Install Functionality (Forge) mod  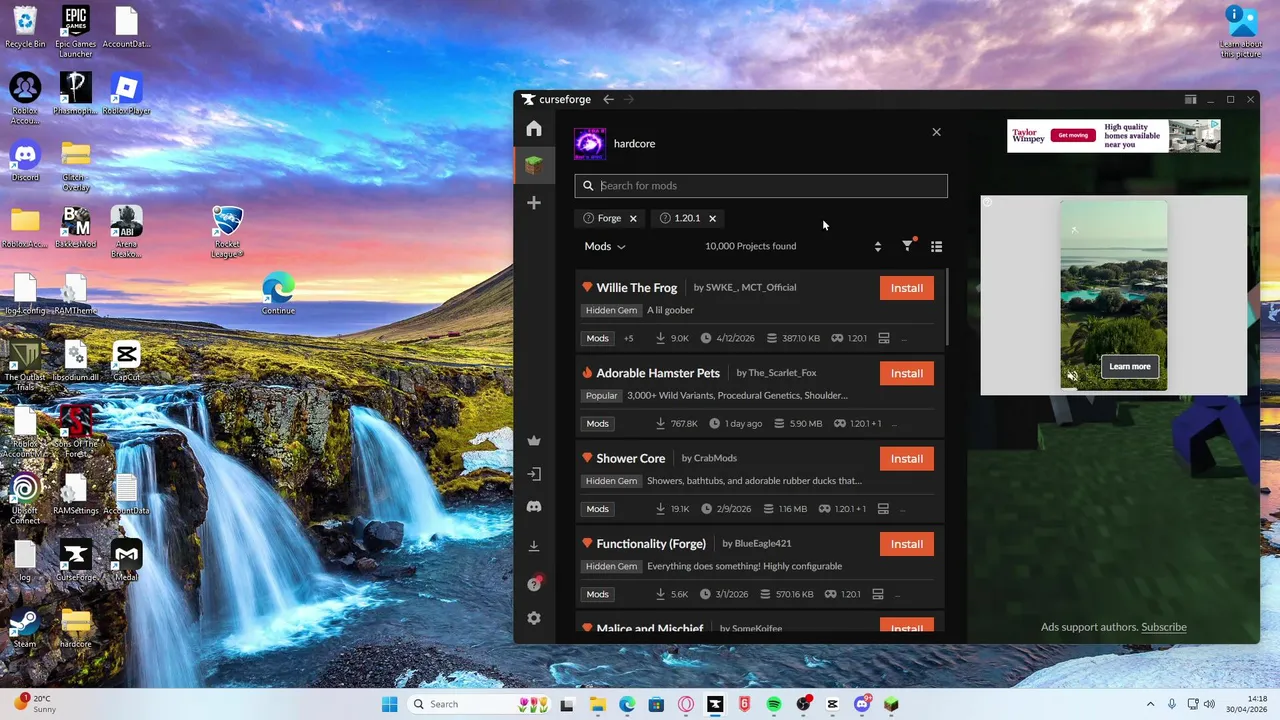pos(907,544)
